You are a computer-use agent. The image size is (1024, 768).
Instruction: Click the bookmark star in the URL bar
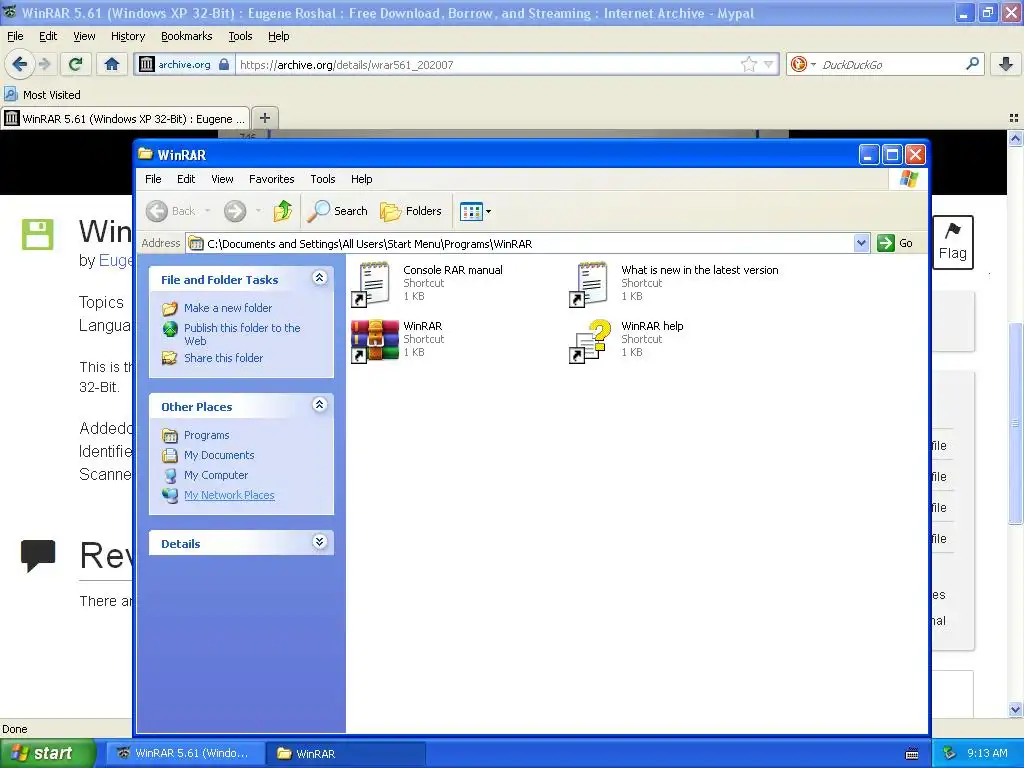pyautogui.click(x=748, y=64)
